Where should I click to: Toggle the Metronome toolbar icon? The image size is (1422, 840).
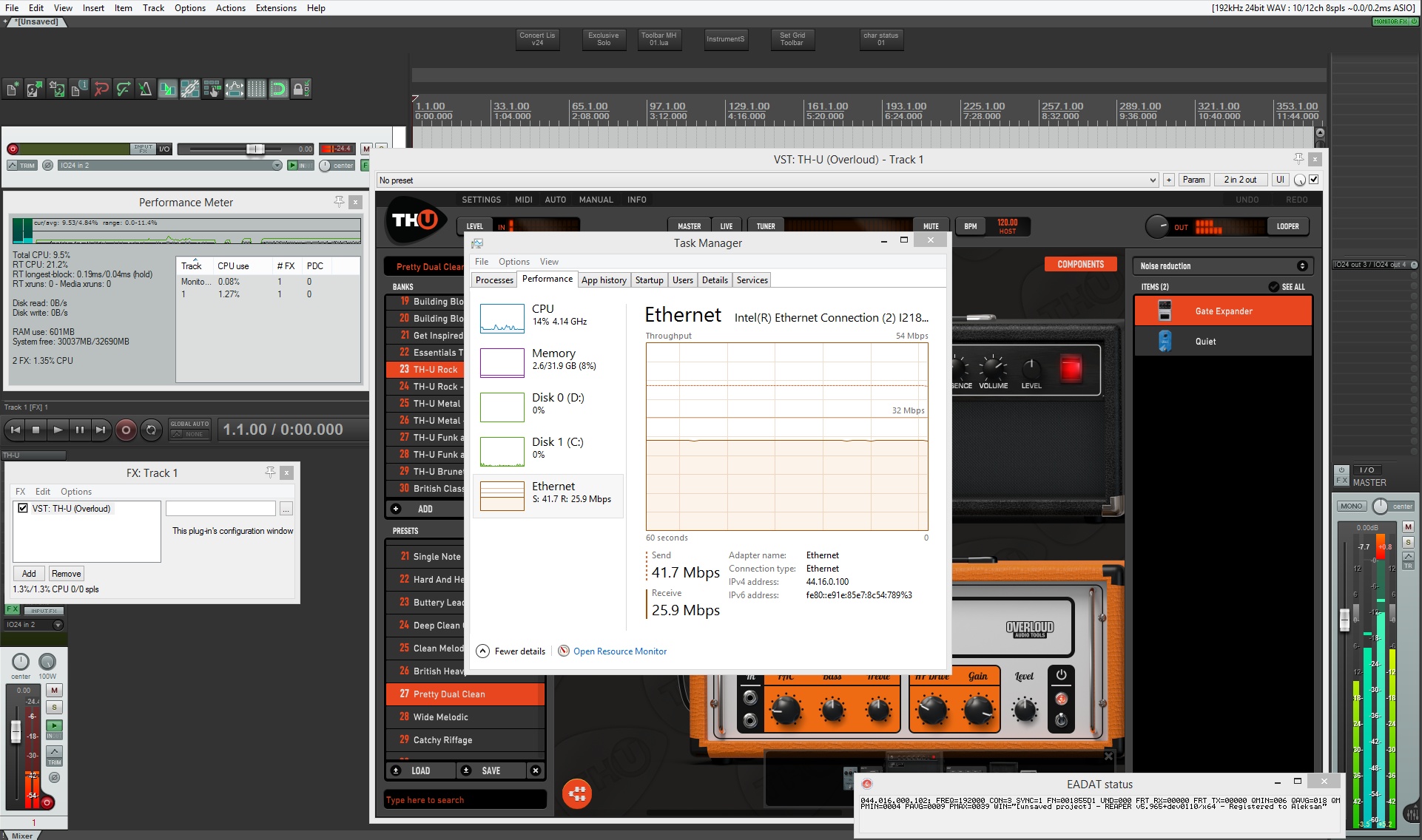tap(146, 89)
